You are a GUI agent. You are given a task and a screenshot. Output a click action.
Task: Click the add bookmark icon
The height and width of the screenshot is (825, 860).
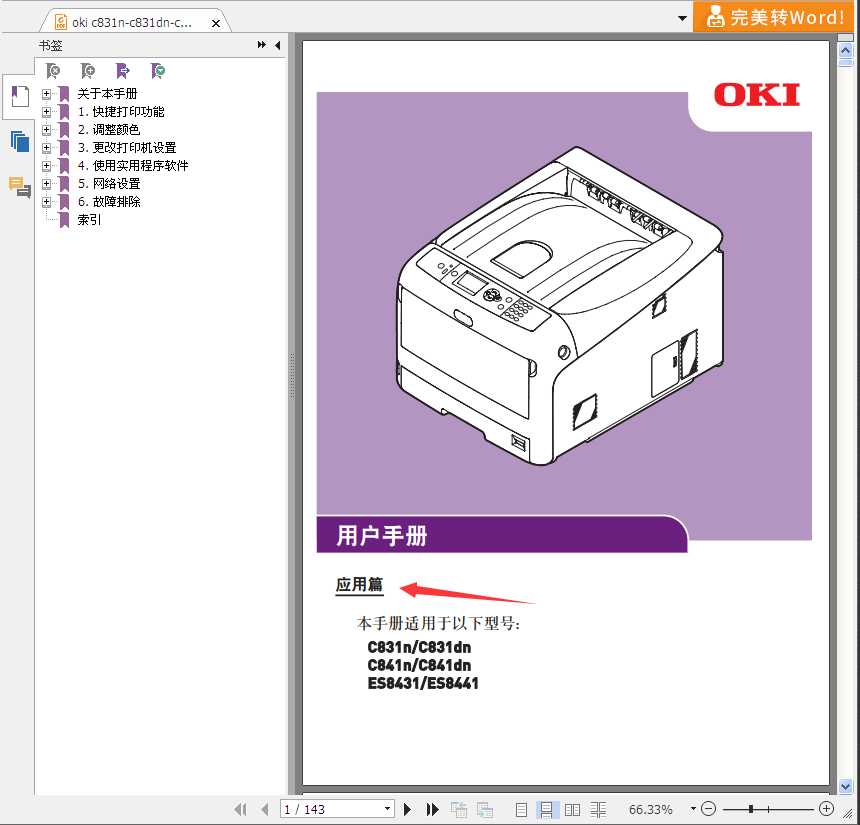88,71
